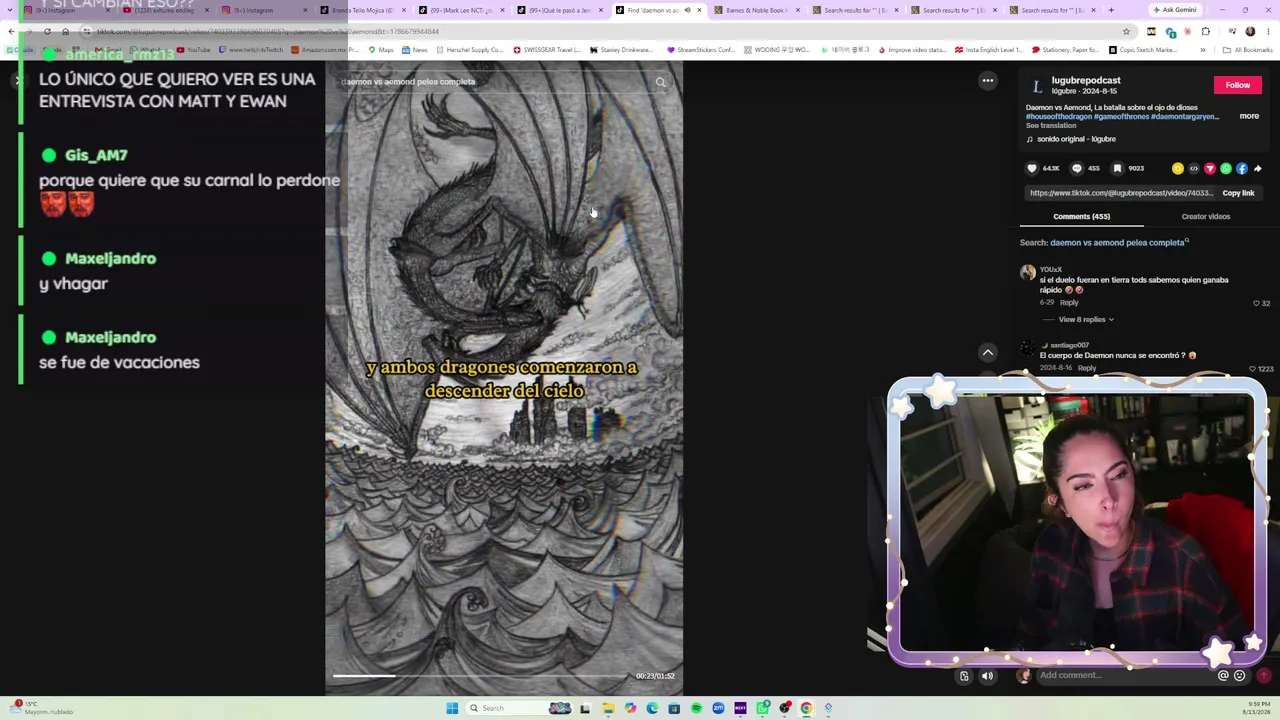Switch to the Brenda Tello Mojica browser tab
1280x720 pixels.
[x=364, y=10]
